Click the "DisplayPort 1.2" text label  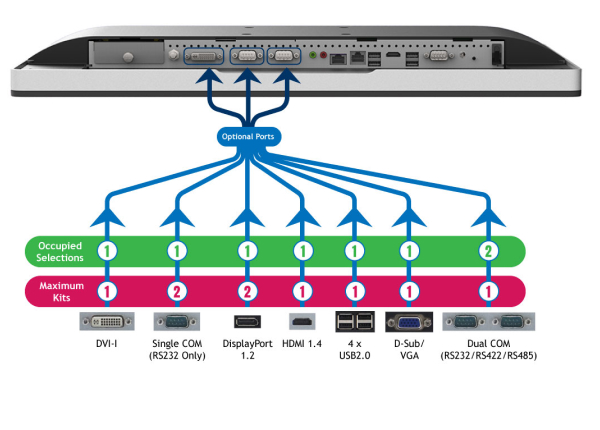(246, 350)
